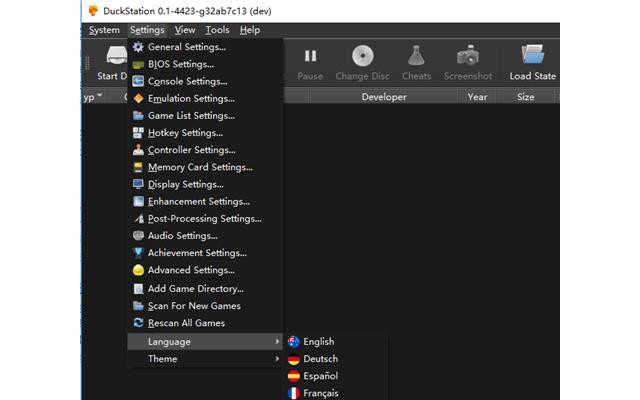Open Post-Processing Settings... menu text
This screenshot has width=640, height=400.
coord(204,218)
